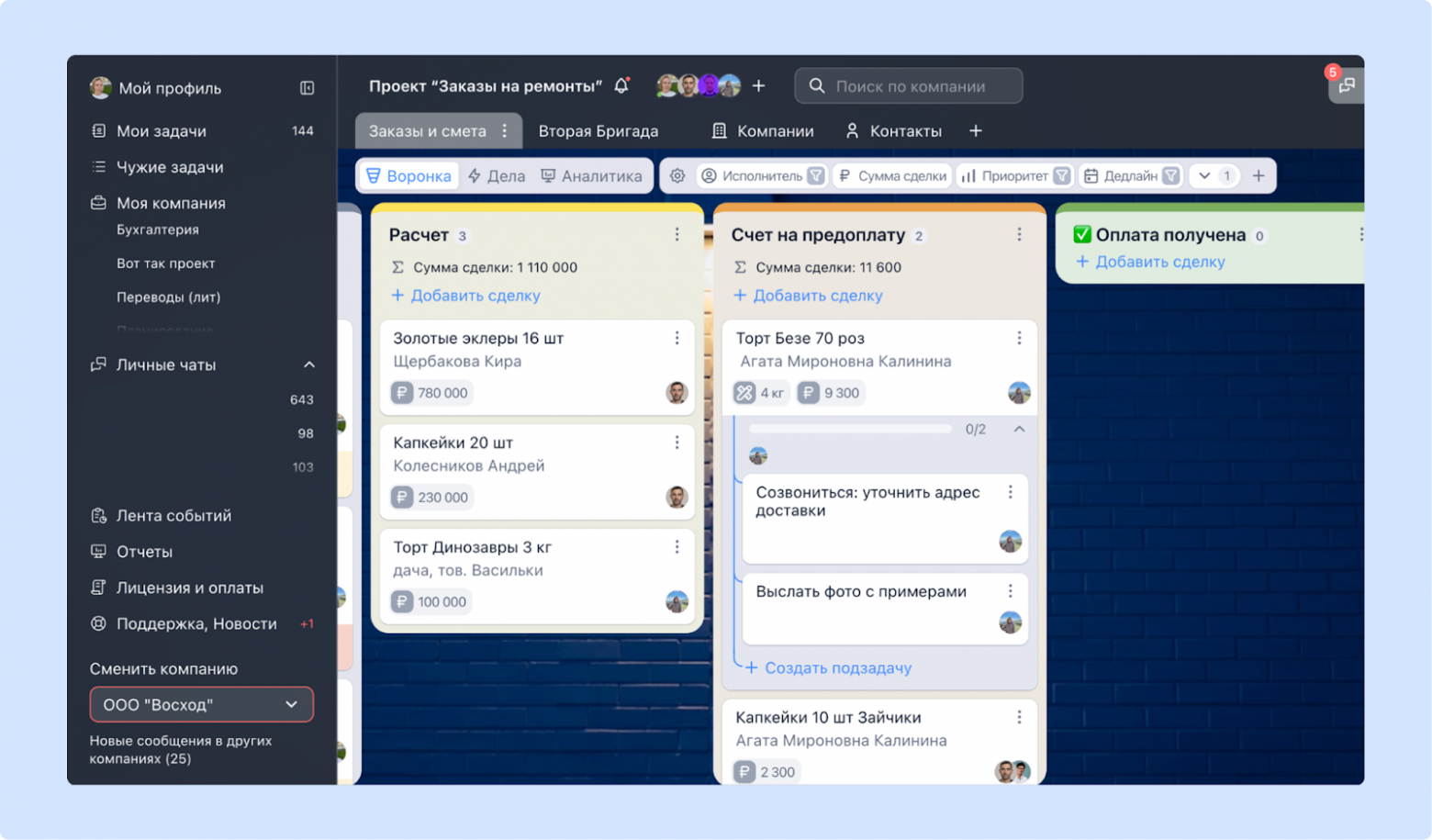Image resolution: width=1432 pixels, height=840 pixels.
Task: Open the ООО "Восход" company dropdown
Action: coord(201,704)
